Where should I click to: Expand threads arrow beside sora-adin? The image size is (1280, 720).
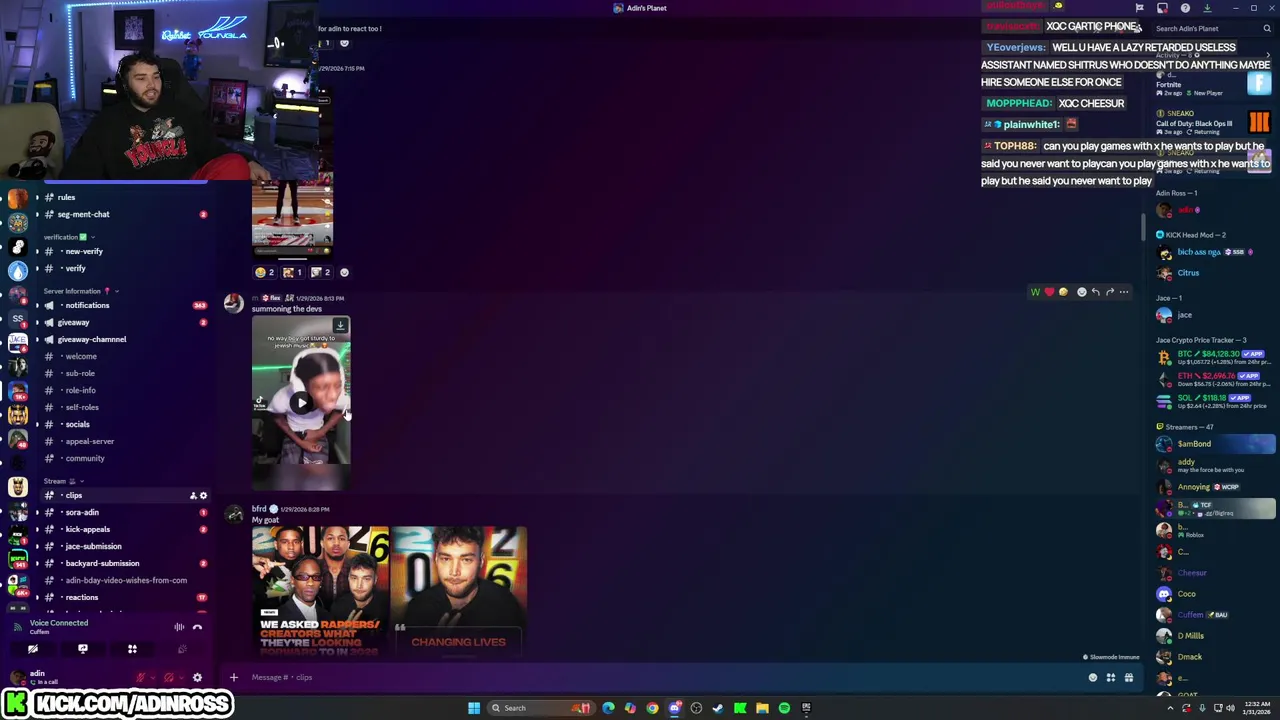pos(37,512)
